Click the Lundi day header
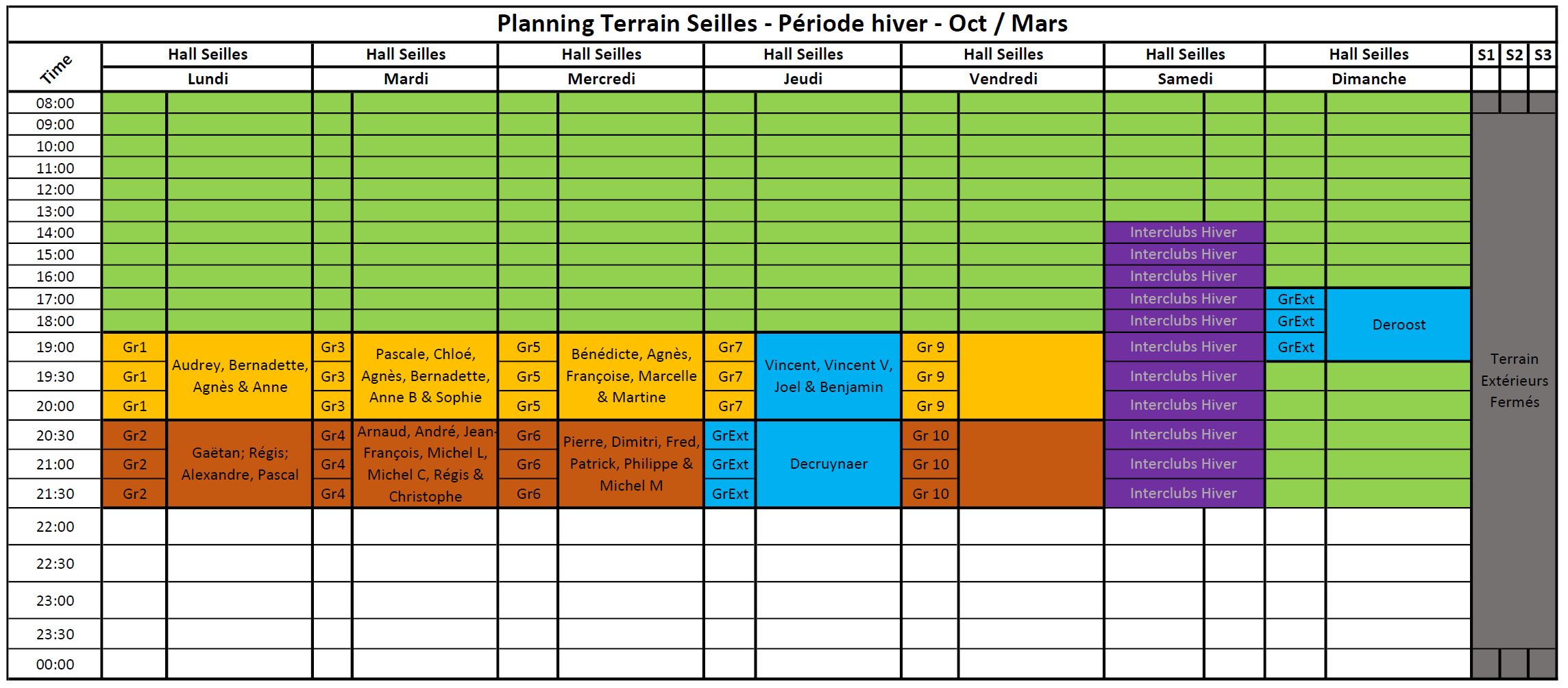 pos(208,79)
